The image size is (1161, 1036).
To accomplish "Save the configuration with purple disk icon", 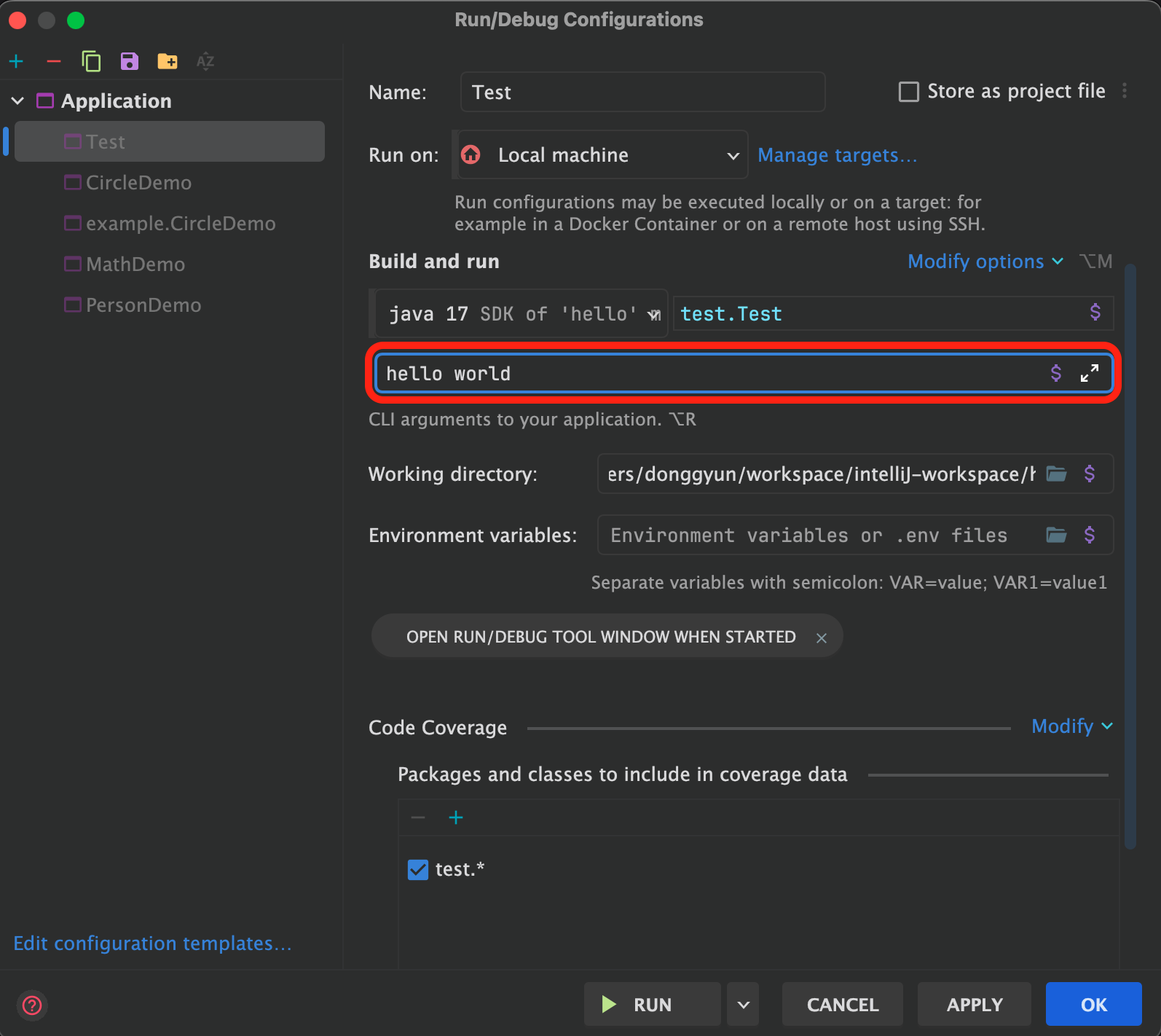I will (x=130, y=61).
